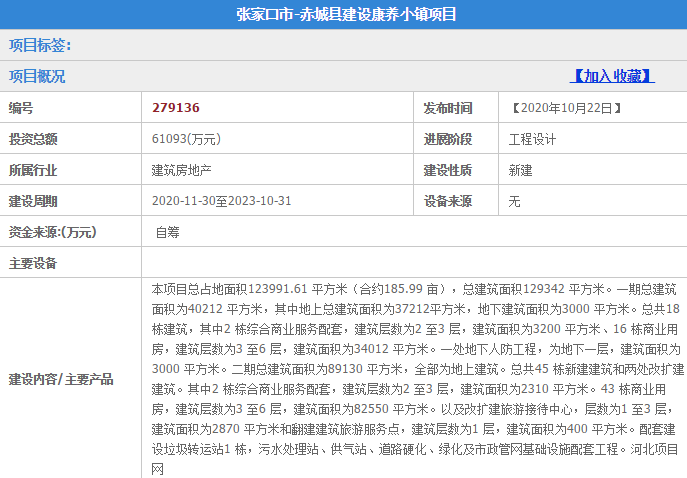
Task: Select the 项目标签 section header
Action: pyautogui.click(x=40, y=45)
